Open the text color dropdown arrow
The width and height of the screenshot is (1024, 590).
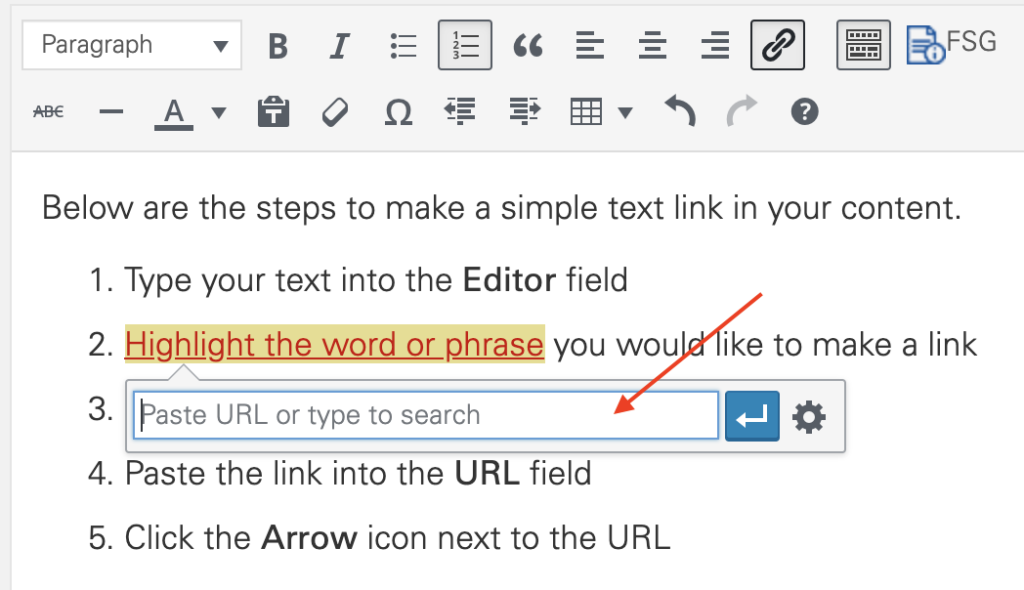point(219,113)
